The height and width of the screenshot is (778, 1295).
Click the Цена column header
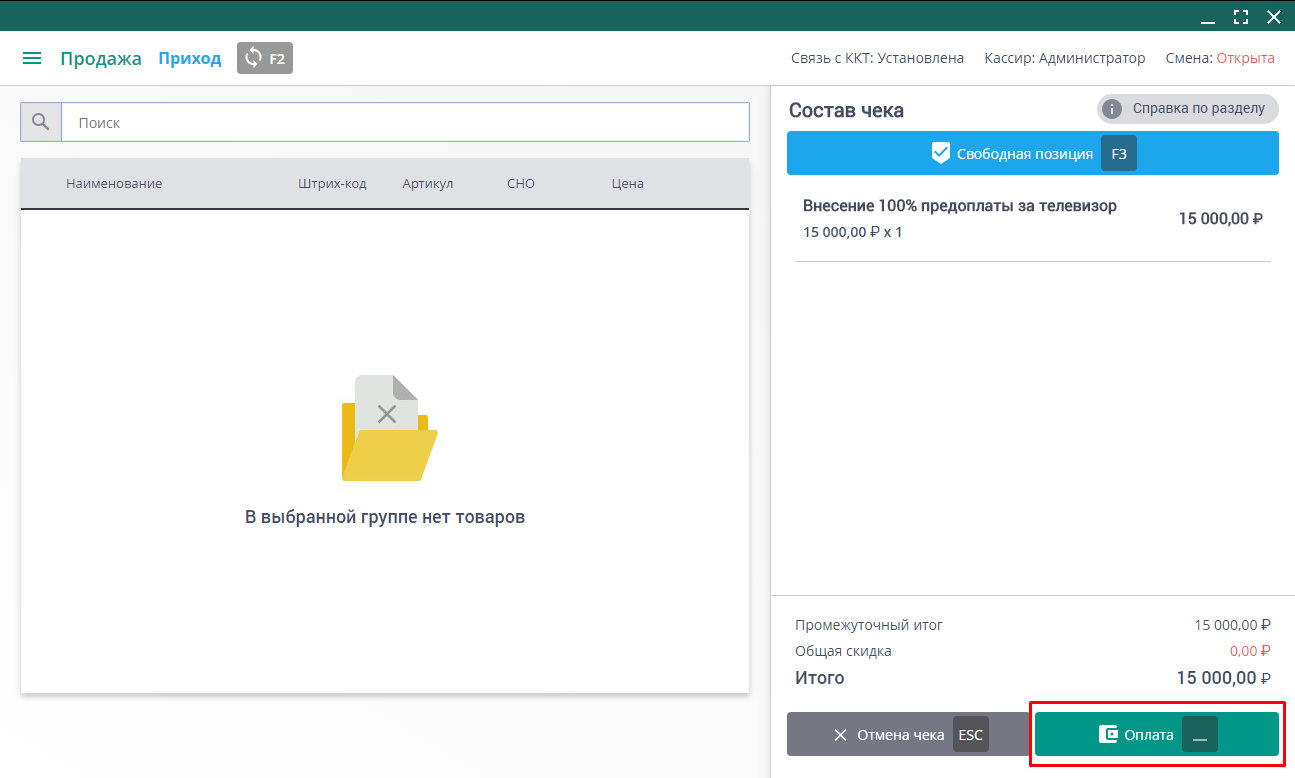pos(628,183)
